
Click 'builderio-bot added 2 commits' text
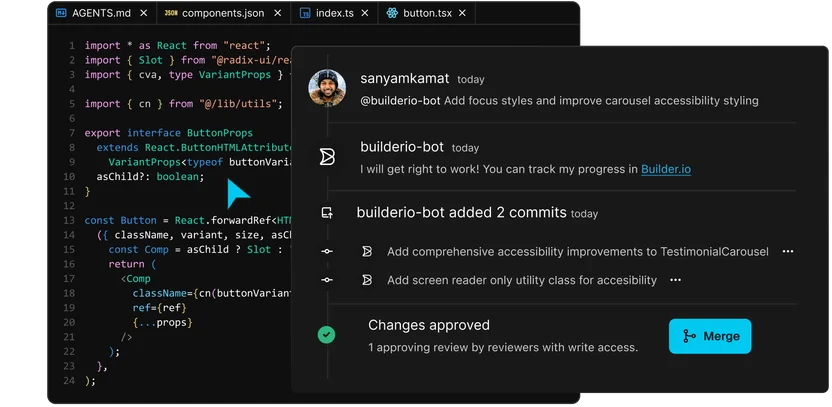462,213
